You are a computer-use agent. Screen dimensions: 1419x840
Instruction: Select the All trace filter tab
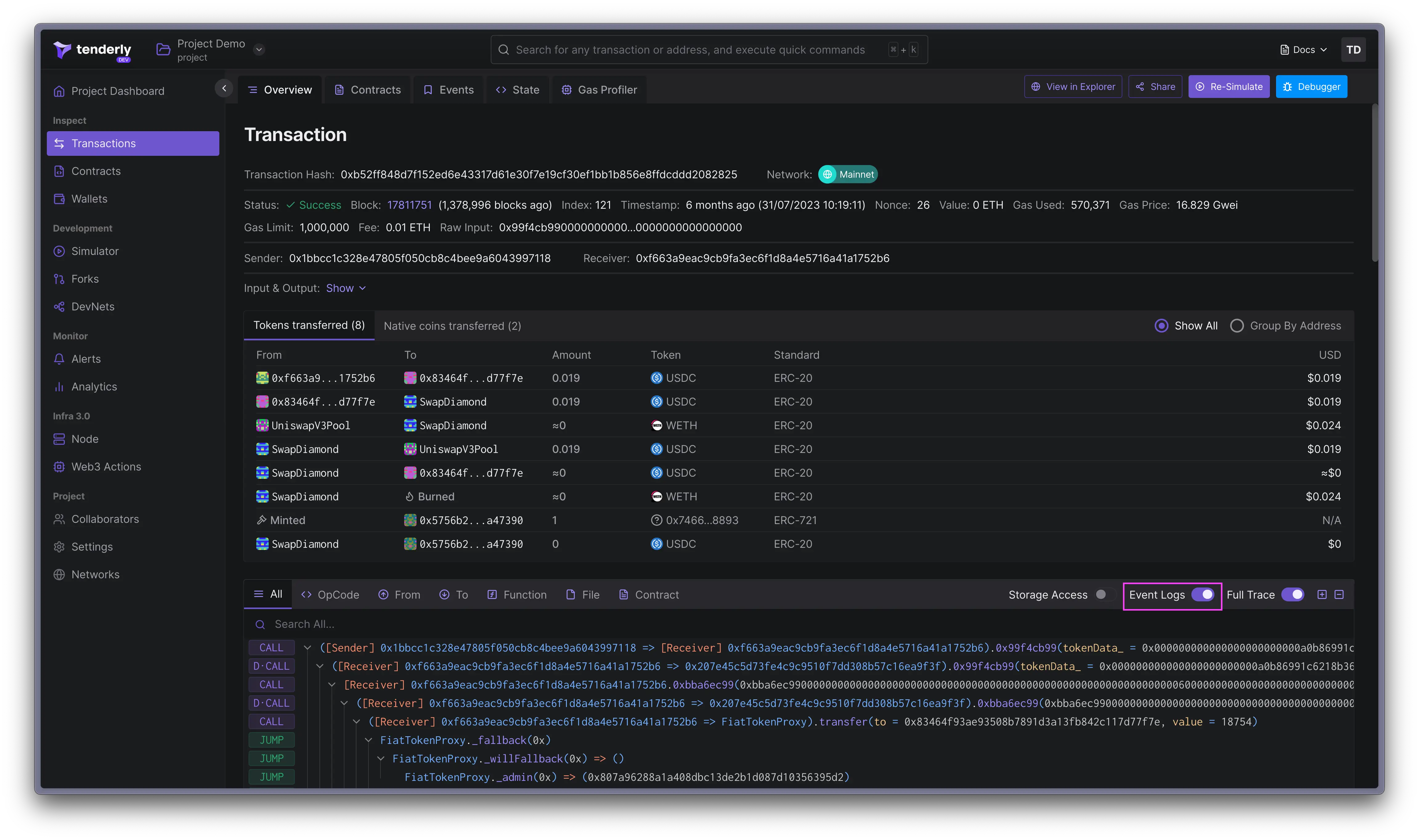point(268,594)
